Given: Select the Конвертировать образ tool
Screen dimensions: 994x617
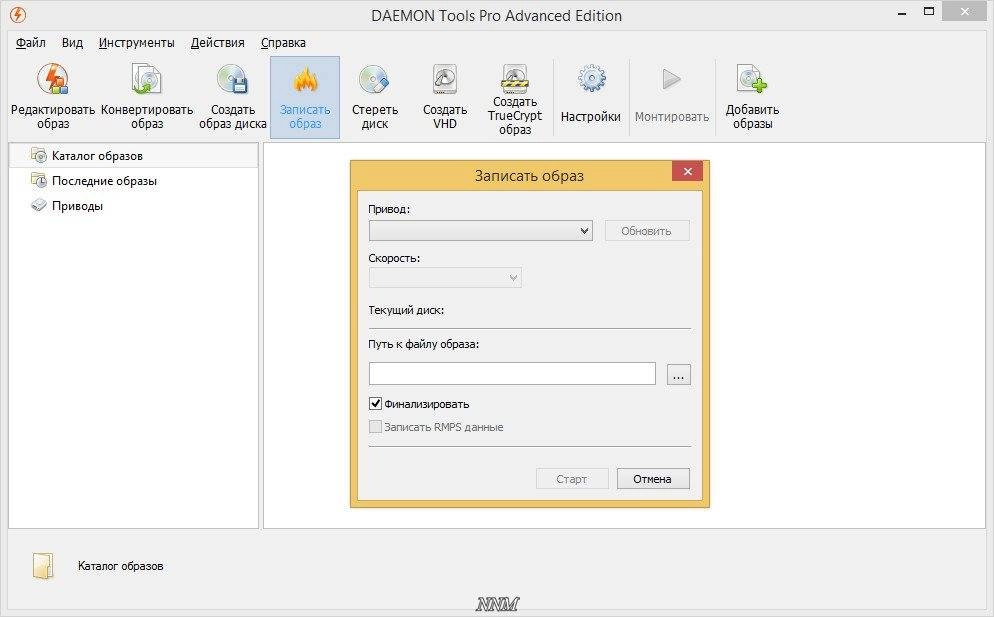Looking at the screenshot, I should 146,96.
